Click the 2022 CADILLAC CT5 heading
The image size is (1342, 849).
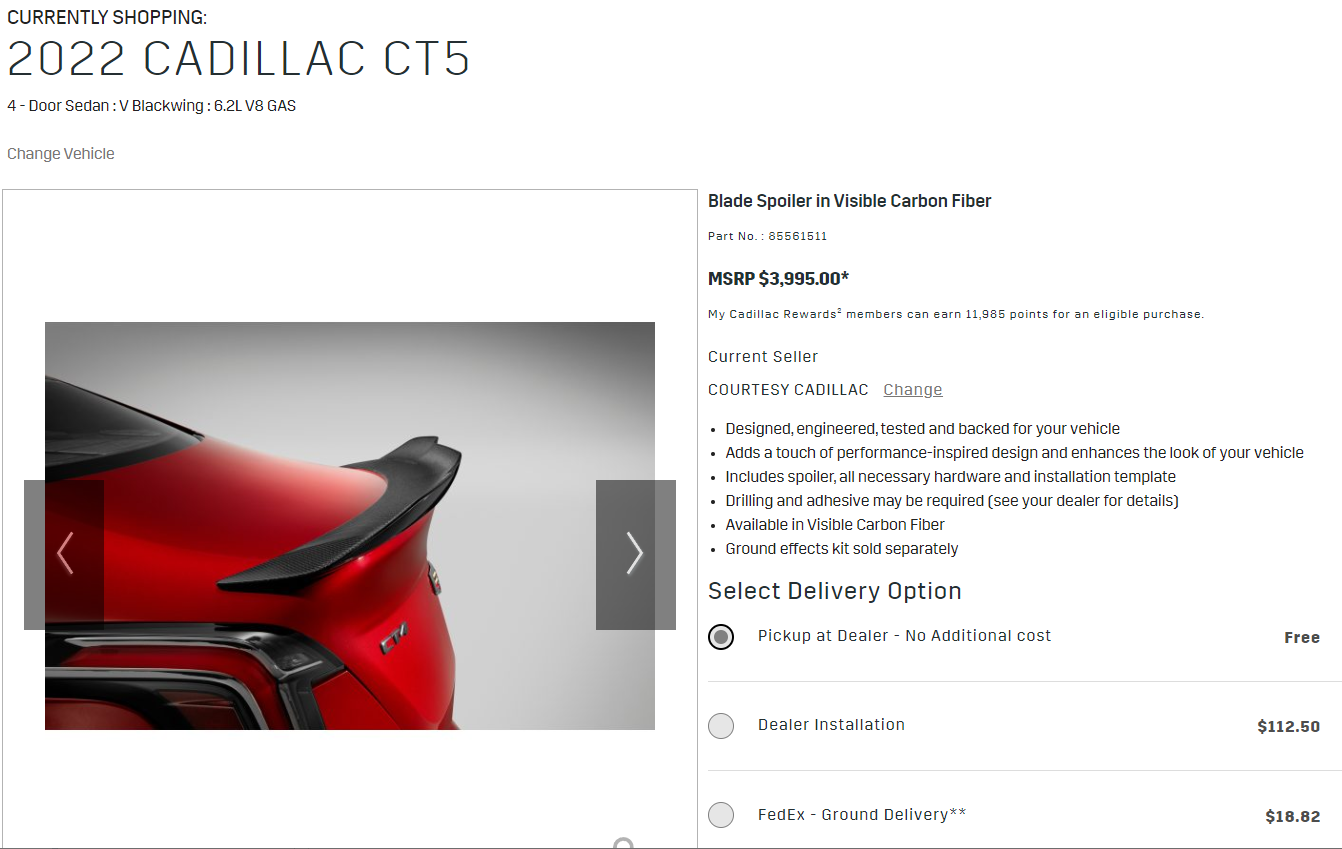click(x=239, y=59)
